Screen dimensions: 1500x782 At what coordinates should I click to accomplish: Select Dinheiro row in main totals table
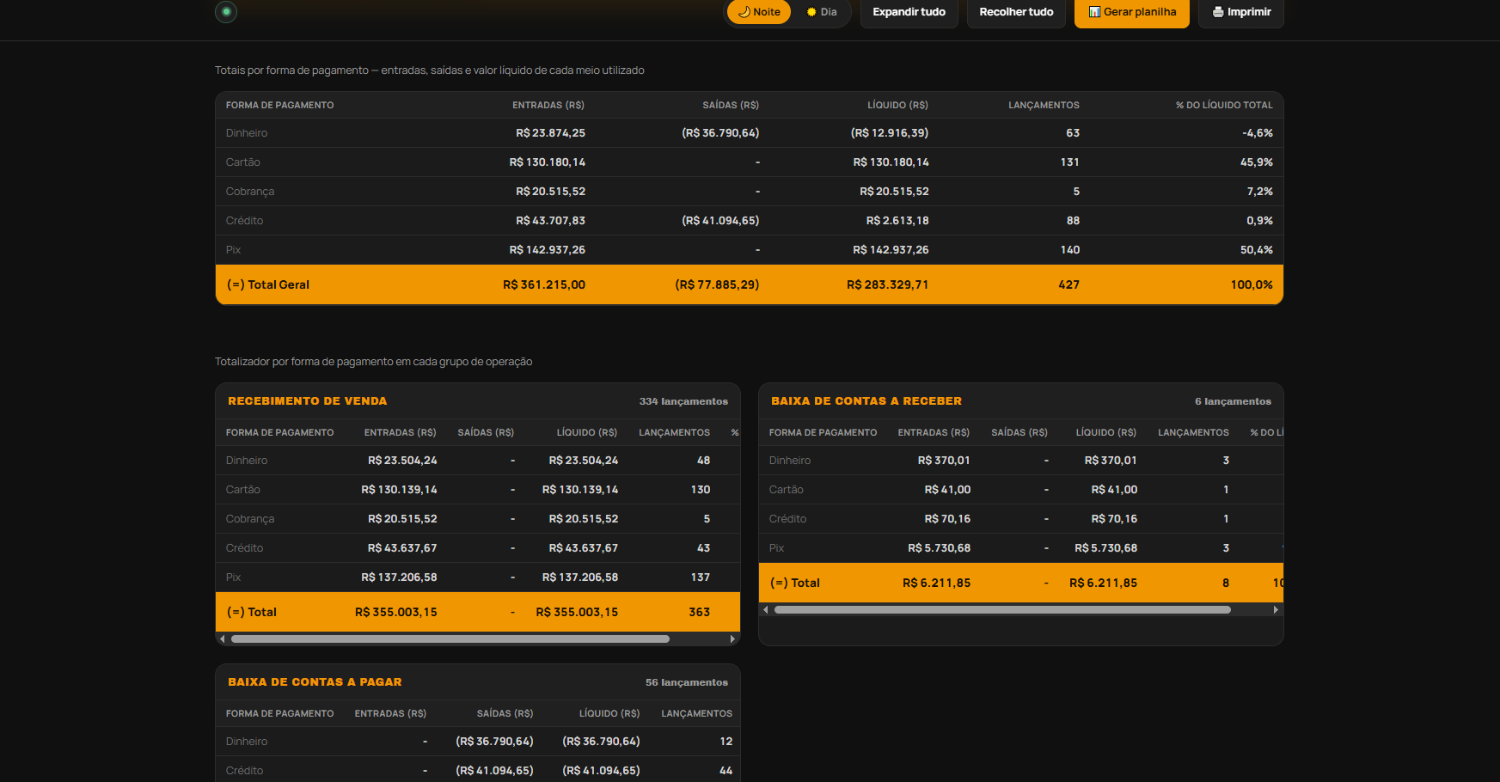[749, 133]
